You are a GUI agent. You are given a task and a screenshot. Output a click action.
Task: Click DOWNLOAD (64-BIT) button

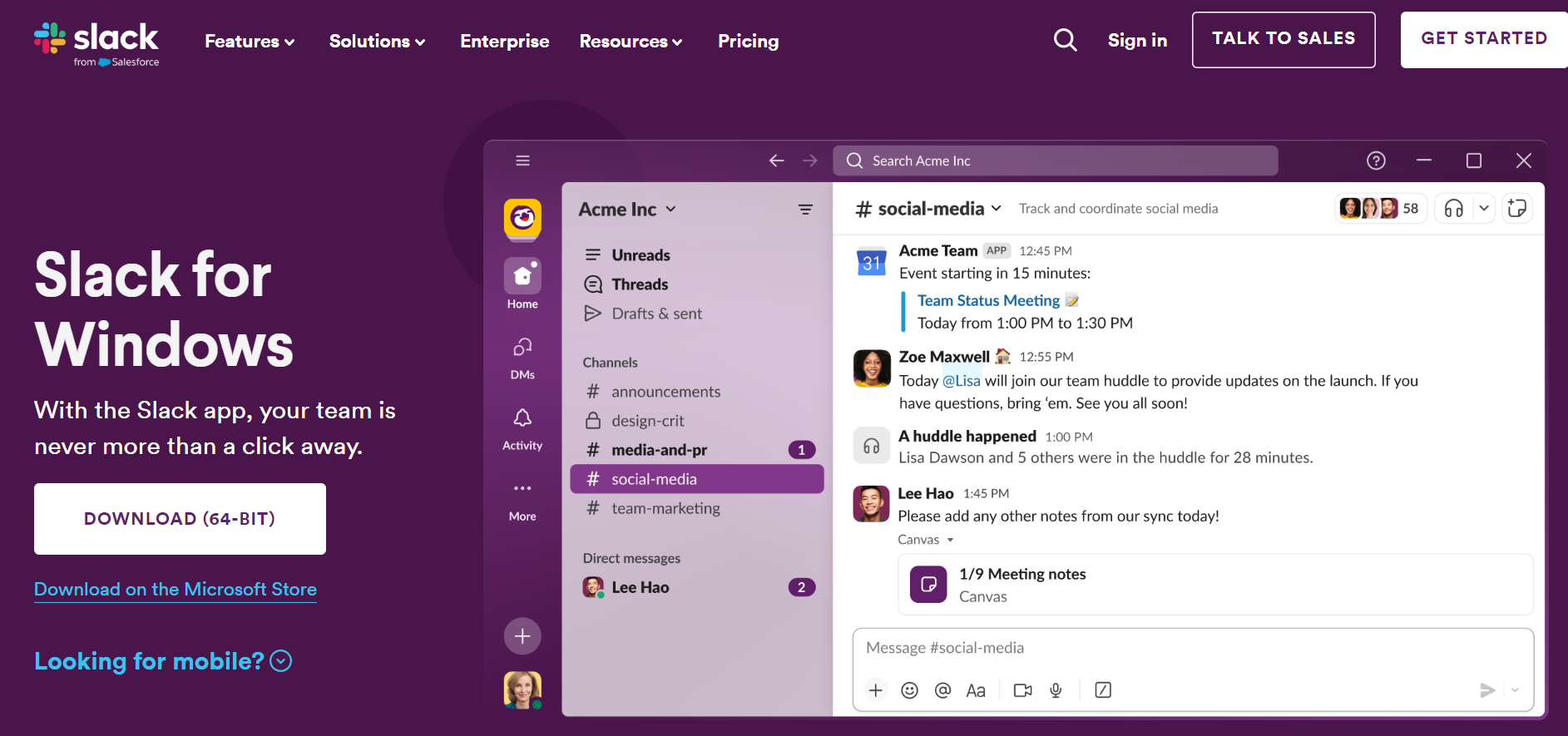(180, 519)
